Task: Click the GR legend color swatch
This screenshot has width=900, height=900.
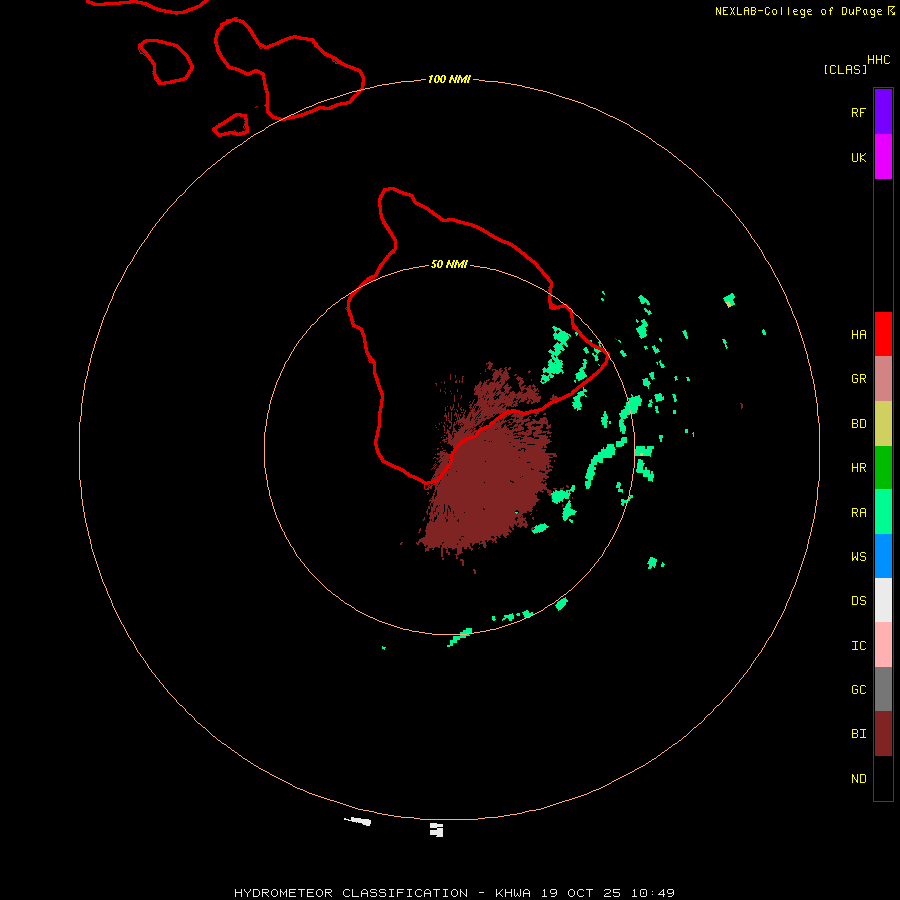Action: (883, 379)
